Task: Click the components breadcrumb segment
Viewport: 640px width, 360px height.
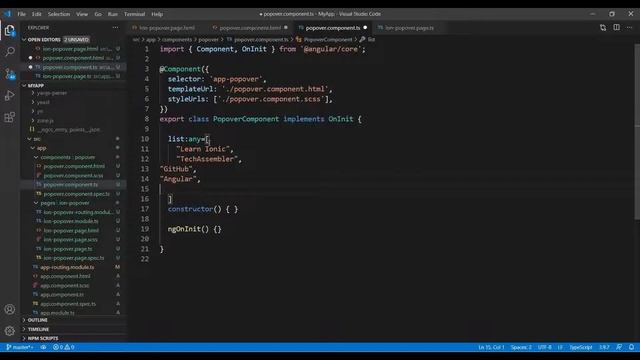Action: (x=177, y=40)
